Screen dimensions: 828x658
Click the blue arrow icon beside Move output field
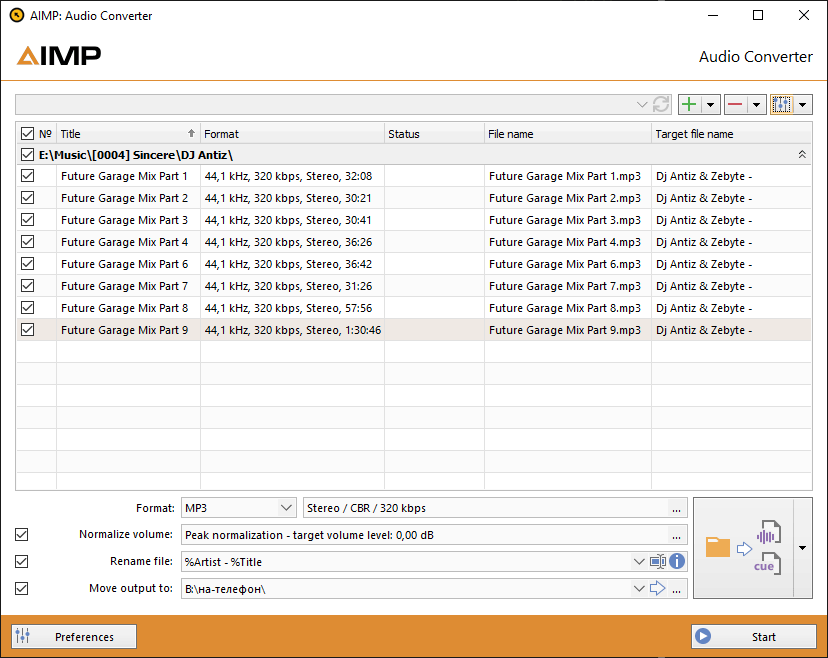click(657, 588)
